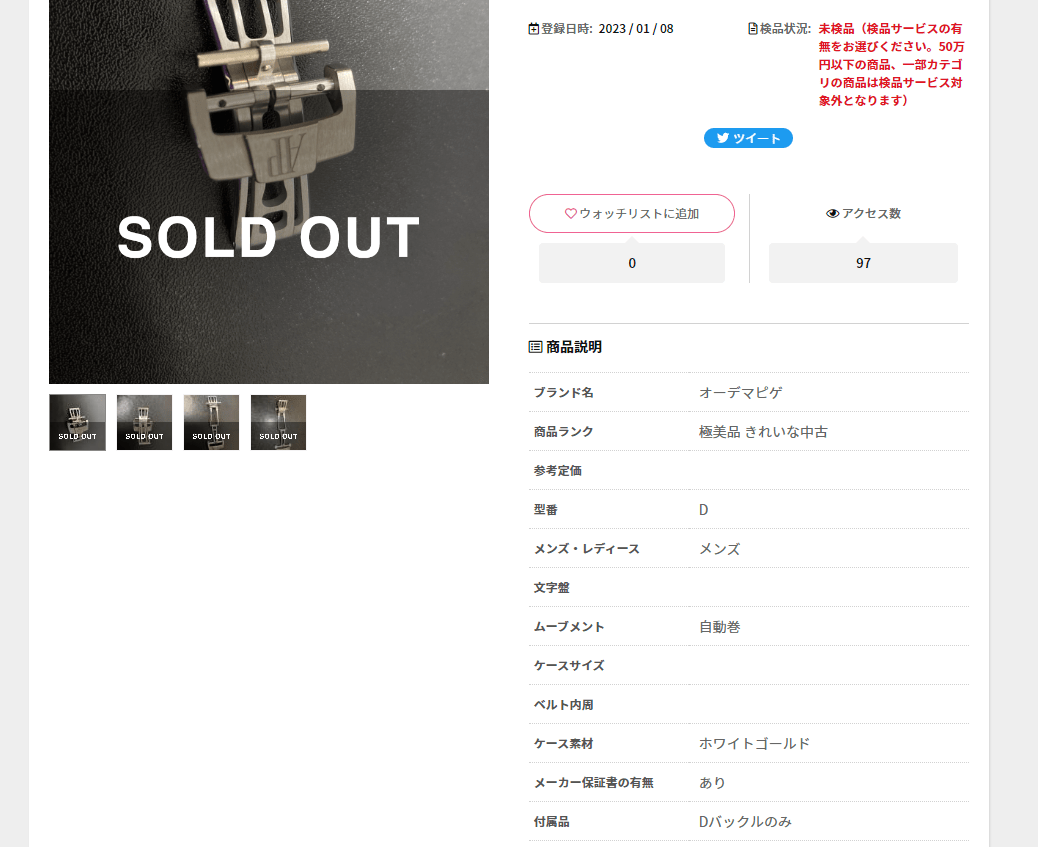Click the Twitter bird icon on tweet button

723,138
